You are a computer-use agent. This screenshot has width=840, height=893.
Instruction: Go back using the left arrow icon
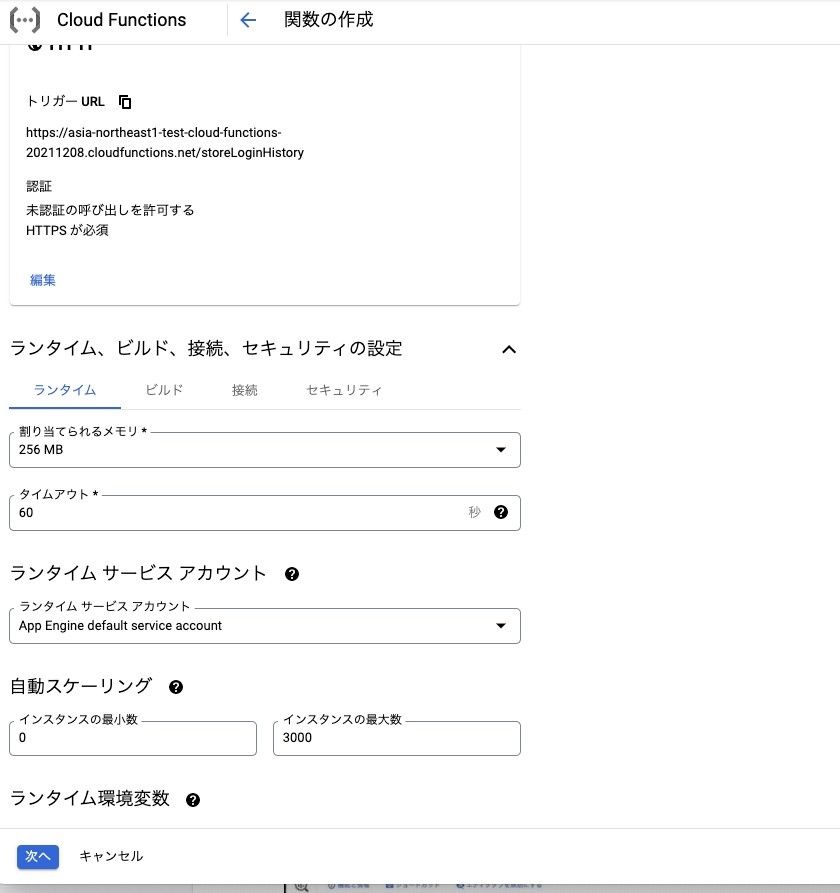(x=248, y=20)
